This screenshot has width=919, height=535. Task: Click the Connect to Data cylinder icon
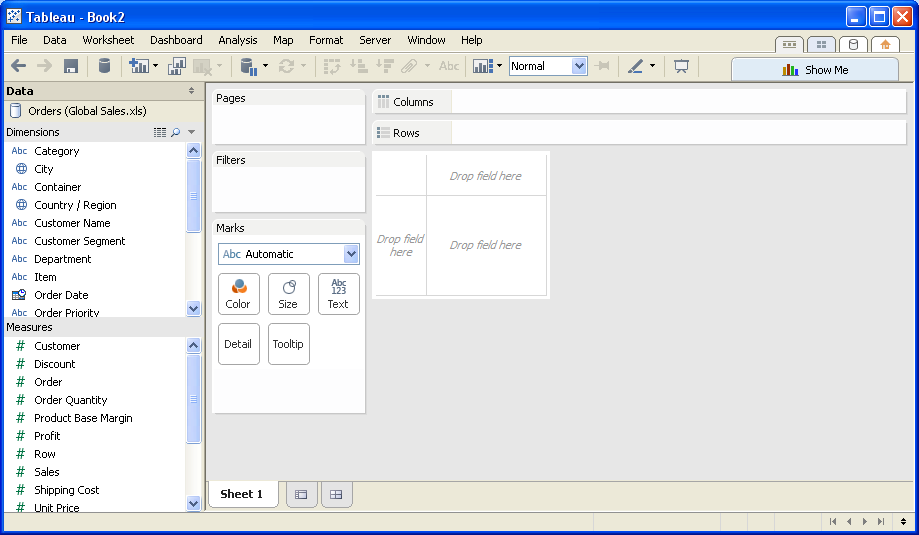pos(104,66)
